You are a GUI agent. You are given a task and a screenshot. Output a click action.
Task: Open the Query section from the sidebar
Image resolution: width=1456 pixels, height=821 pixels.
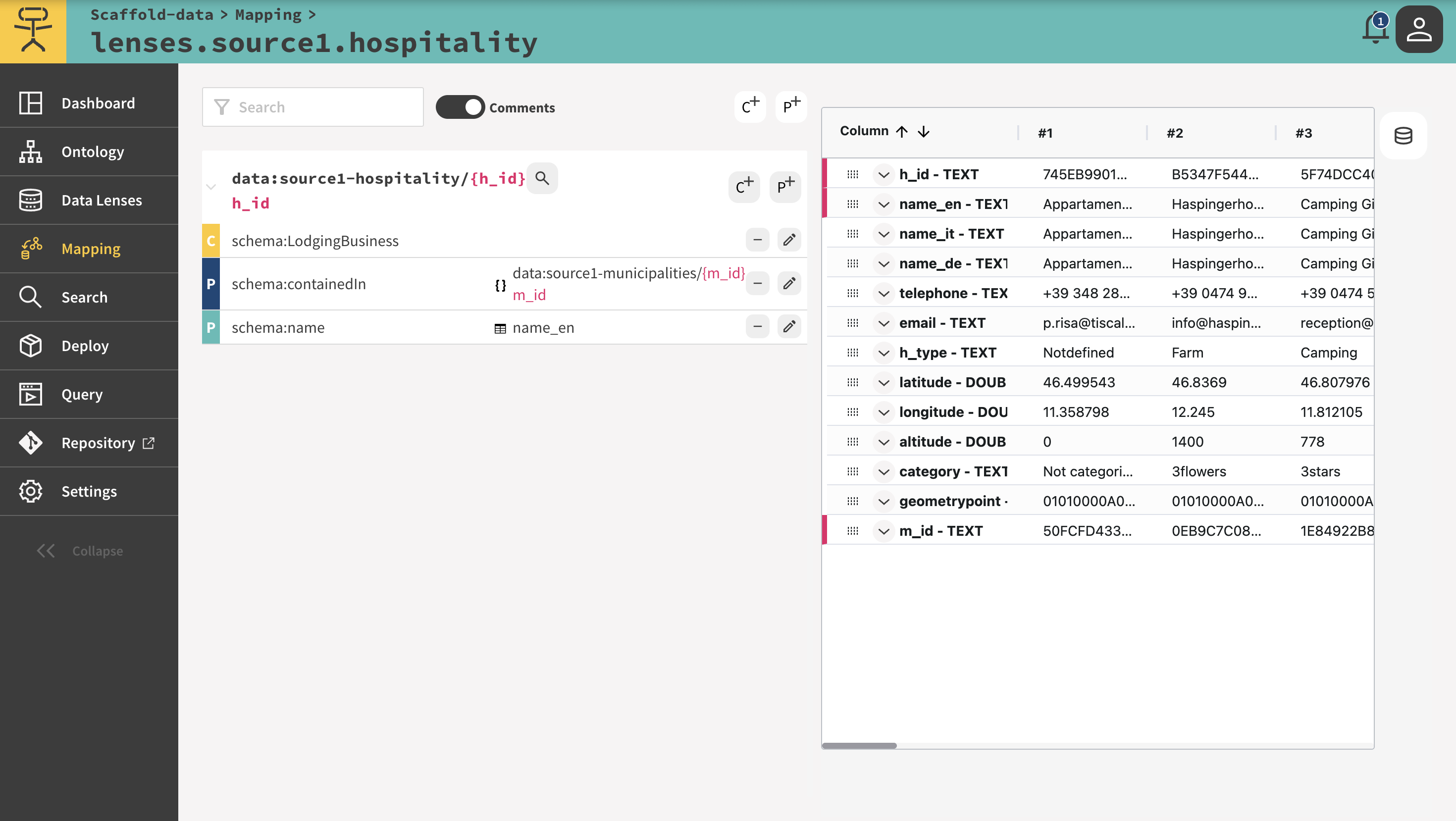[81, 394]
